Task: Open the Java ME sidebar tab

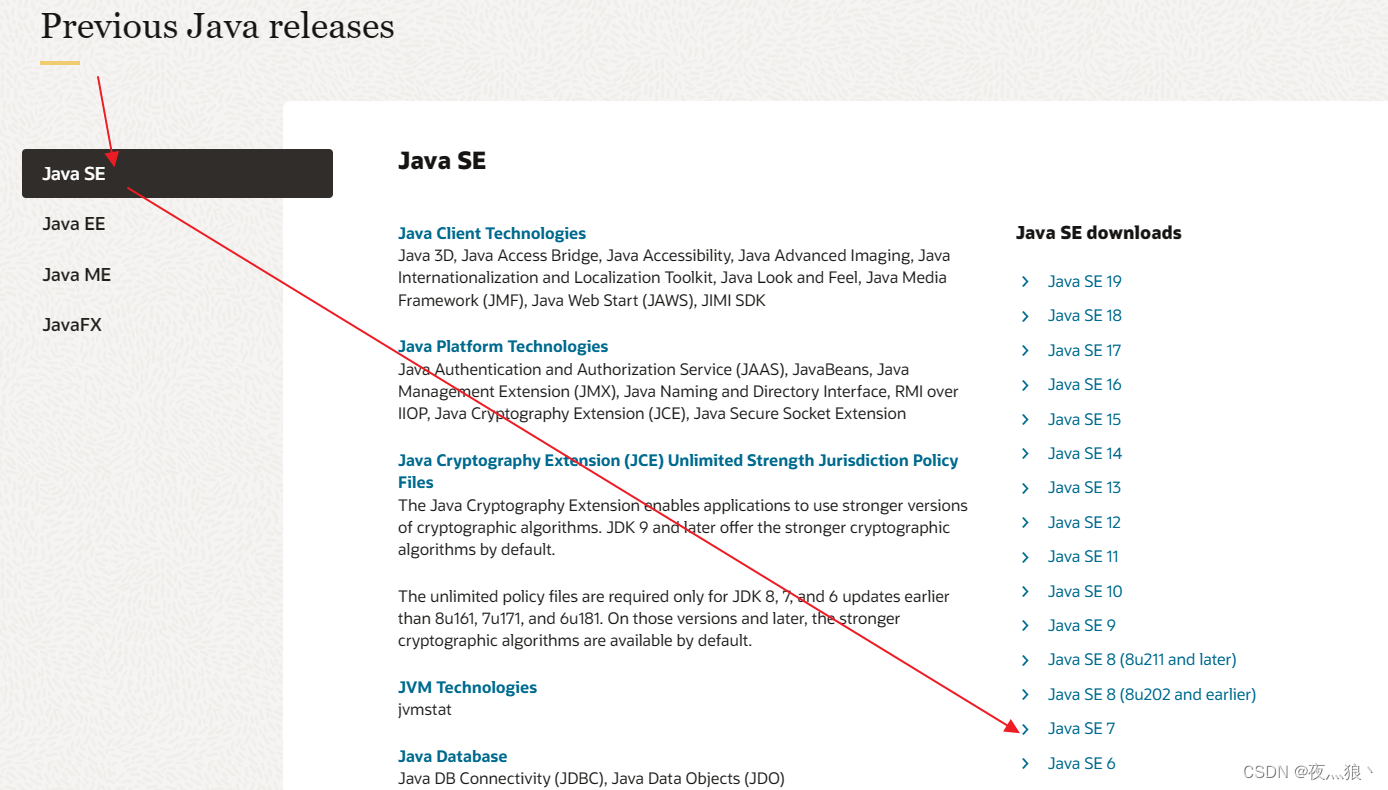Action: [76, 274]
